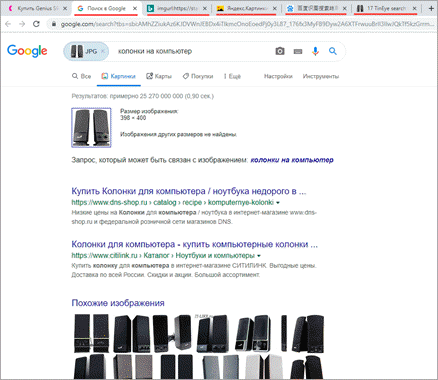Open last similar image in top row

[x=308, y=333]
